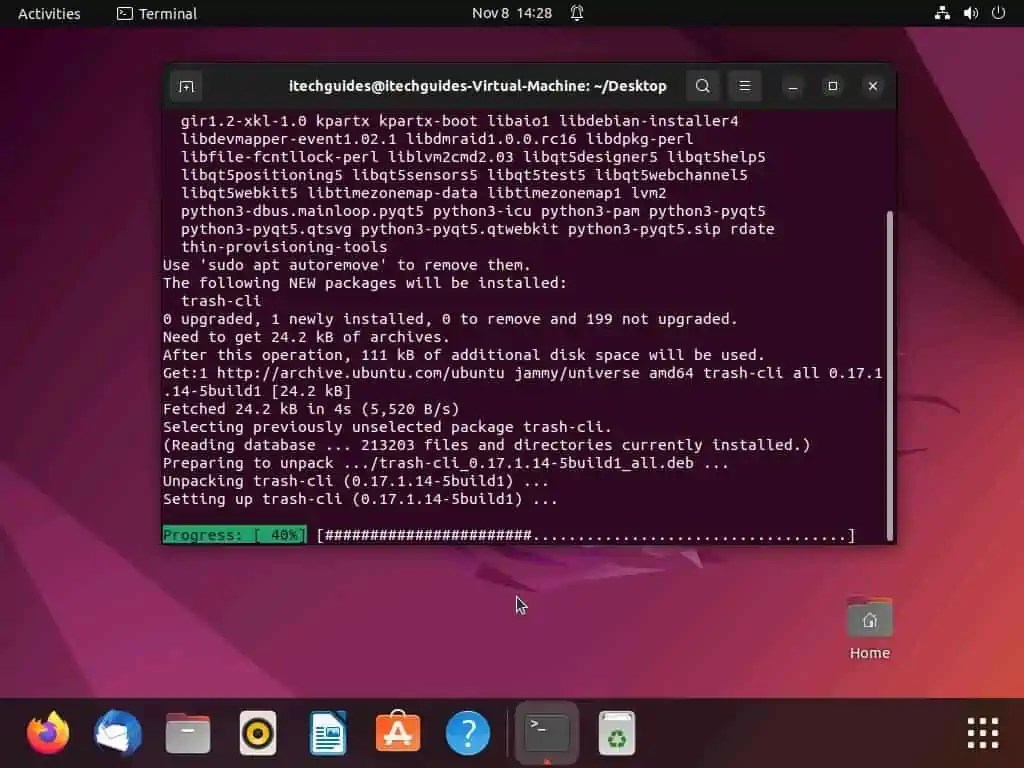Open the terminal hamburger menu
Viewport: 1024px width, 768px height.
pyautogui.click(x=744, y=86)
